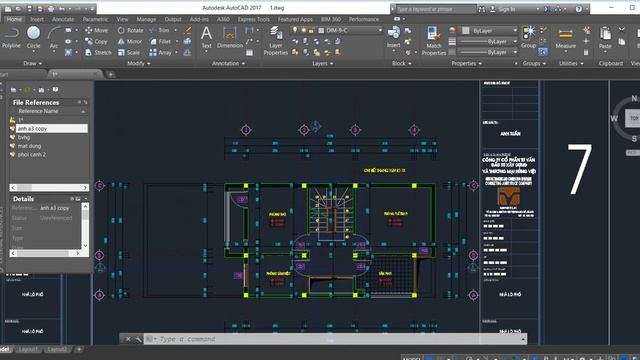Screen dimensions: 640x360
Task: Open the Annotate ribbon tab
Action: tap(63, 19)
